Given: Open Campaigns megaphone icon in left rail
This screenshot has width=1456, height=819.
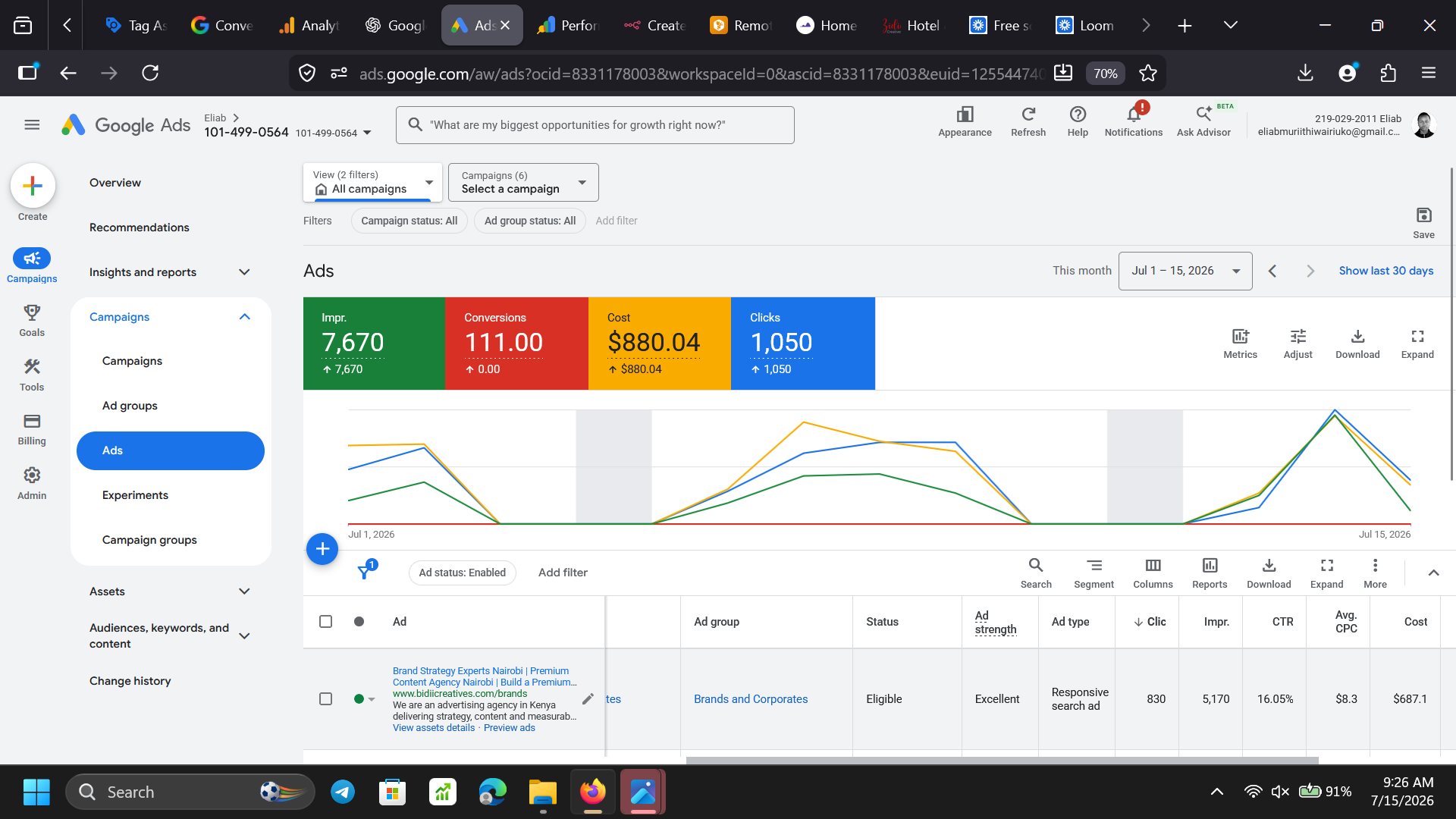Looking at the screenshot, I should (x=32, y=259).
